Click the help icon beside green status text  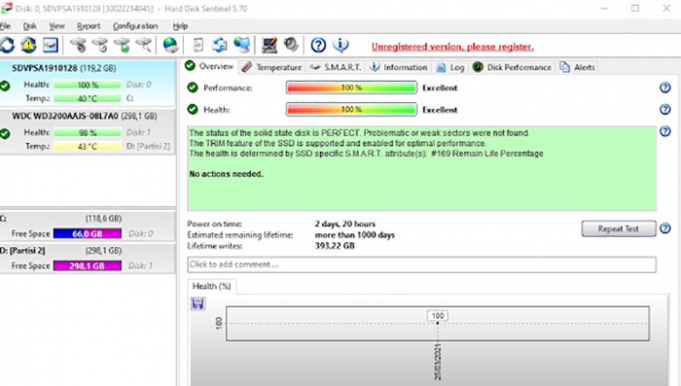pos(665,131)
